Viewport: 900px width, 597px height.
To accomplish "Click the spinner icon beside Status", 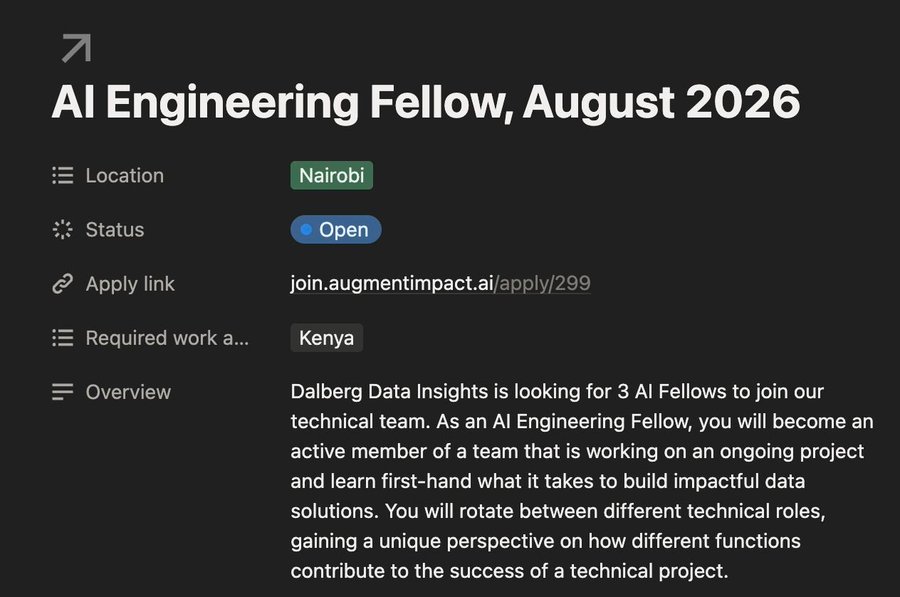I will coord(63,230).
